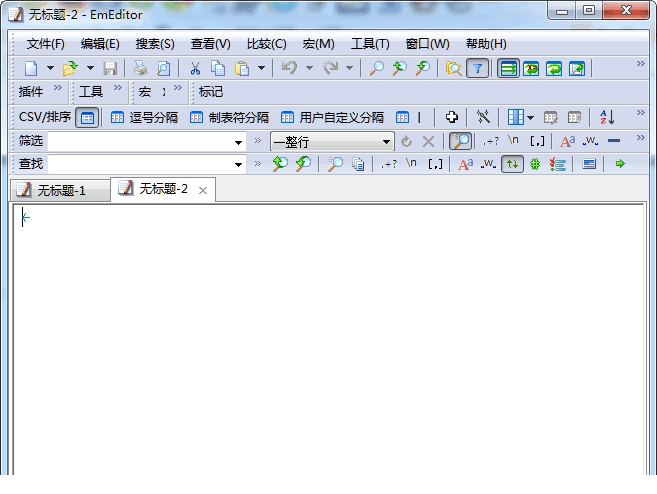Click the Paste clipboard icon

point(242,68)
